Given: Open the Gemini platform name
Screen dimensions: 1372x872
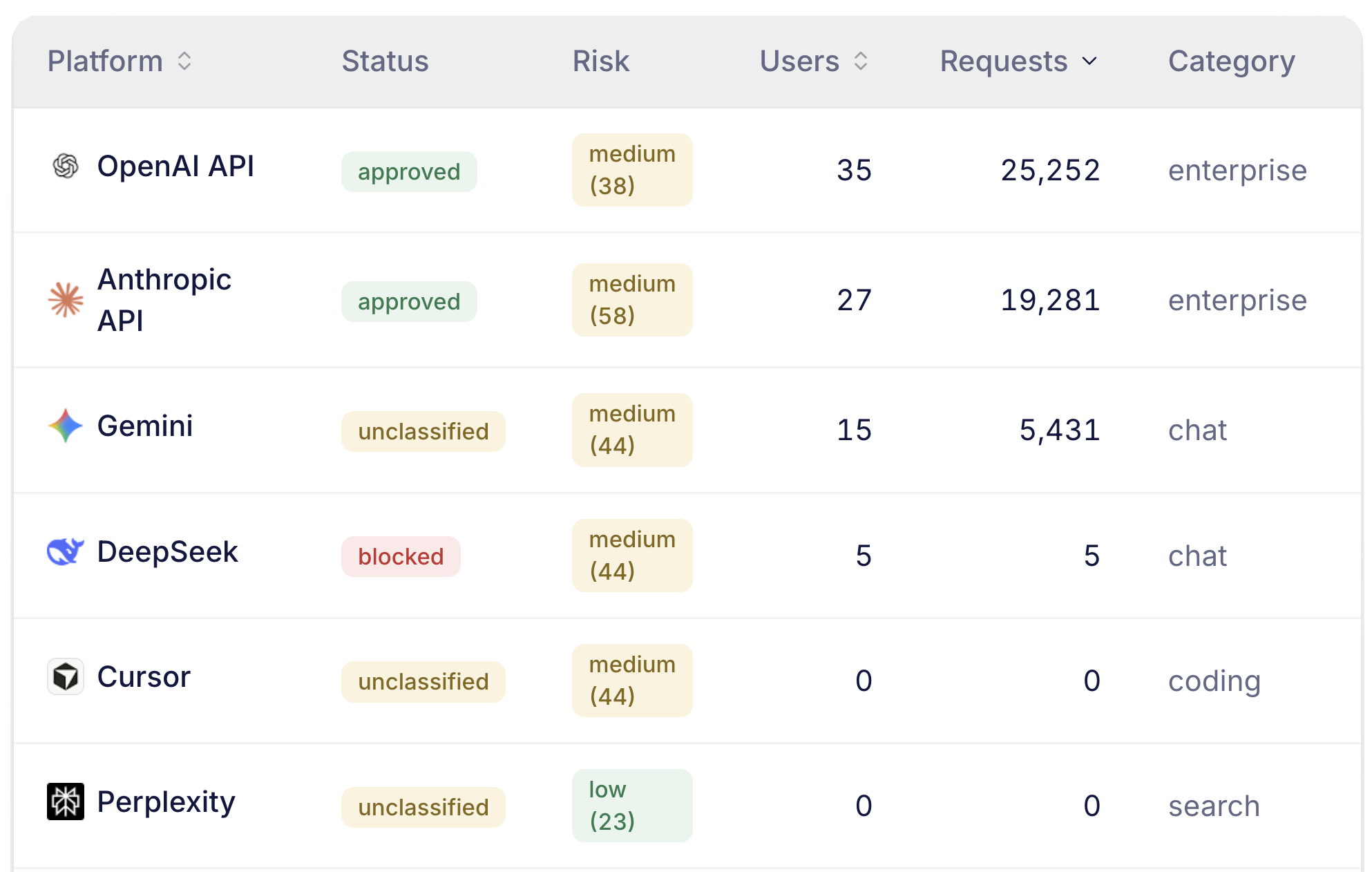Looking at the screenshot, I should point(145,426).
